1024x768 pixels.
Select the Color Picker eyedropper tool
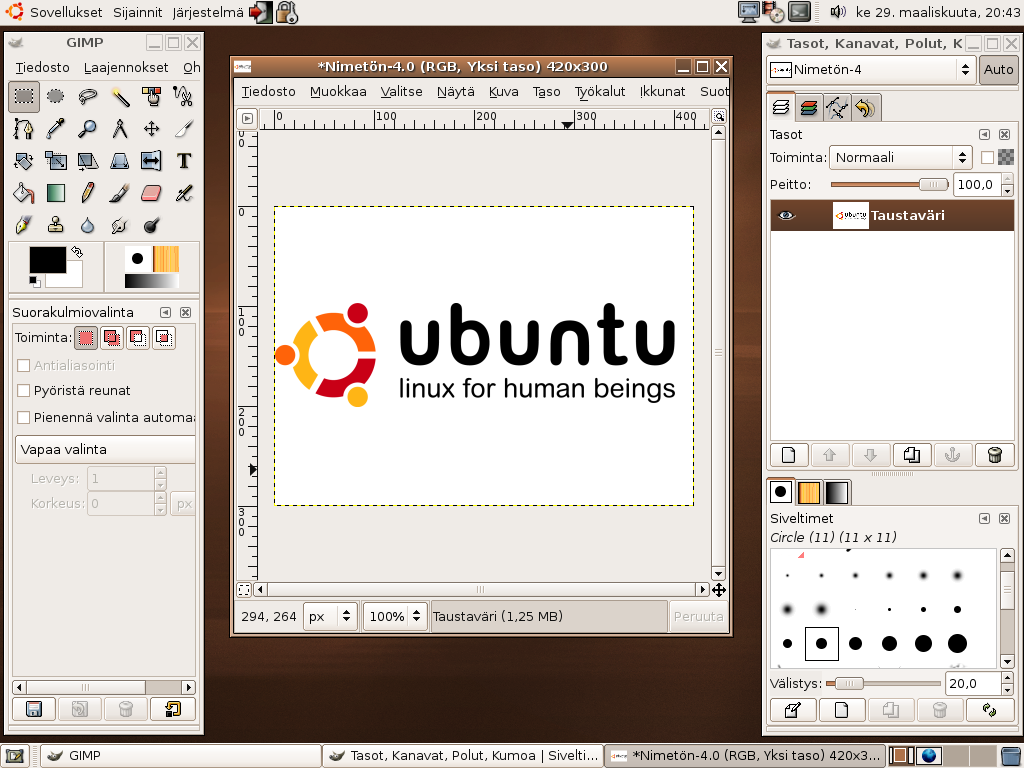click(x=56, y=129)
